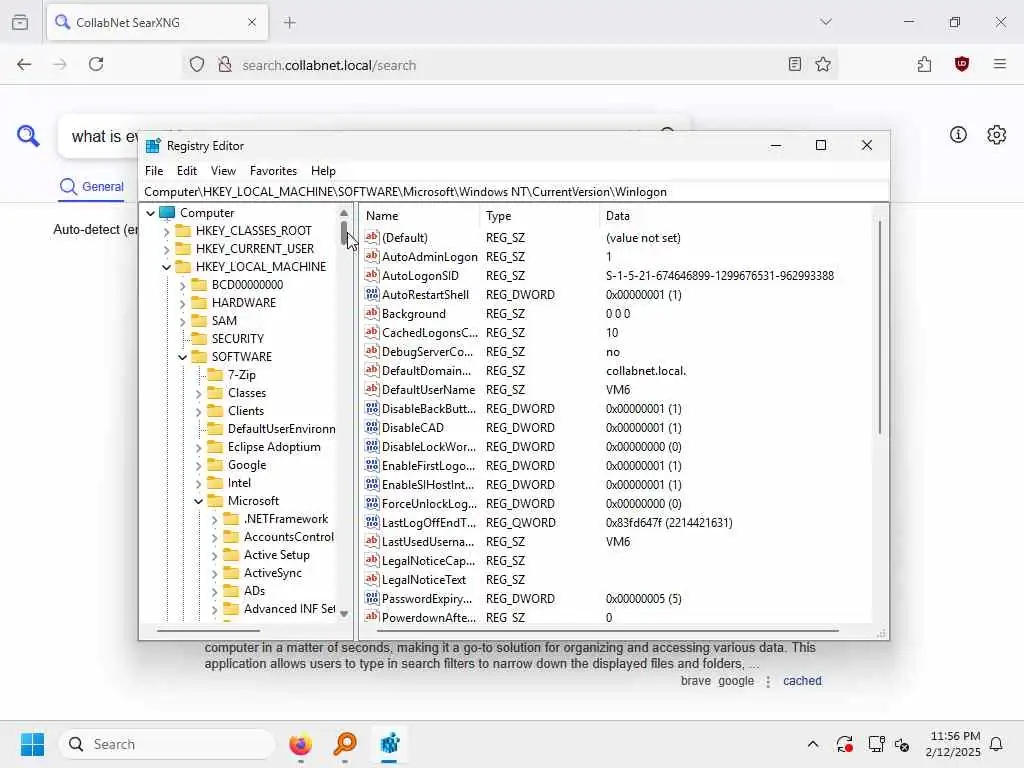The image size is (1024, 768).
Task: Bookmark this page with star icon
Action: click(823, 64)
